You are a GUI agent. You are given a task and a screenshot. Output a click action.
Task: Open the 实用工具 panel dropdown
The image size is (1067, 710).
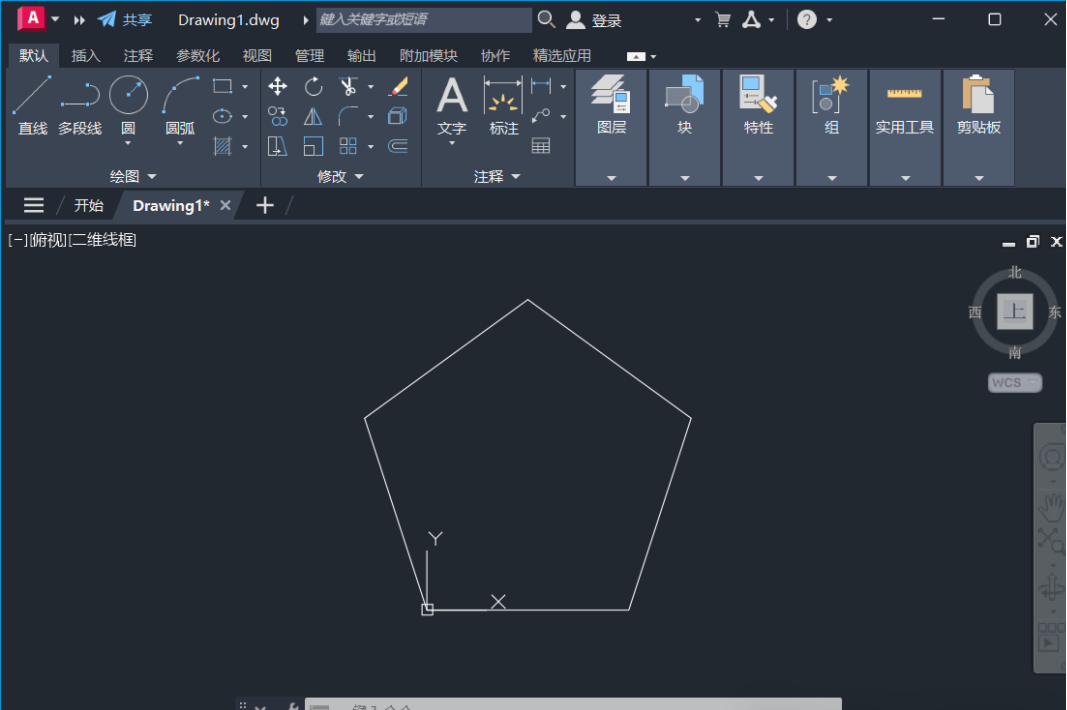point(905,178)
